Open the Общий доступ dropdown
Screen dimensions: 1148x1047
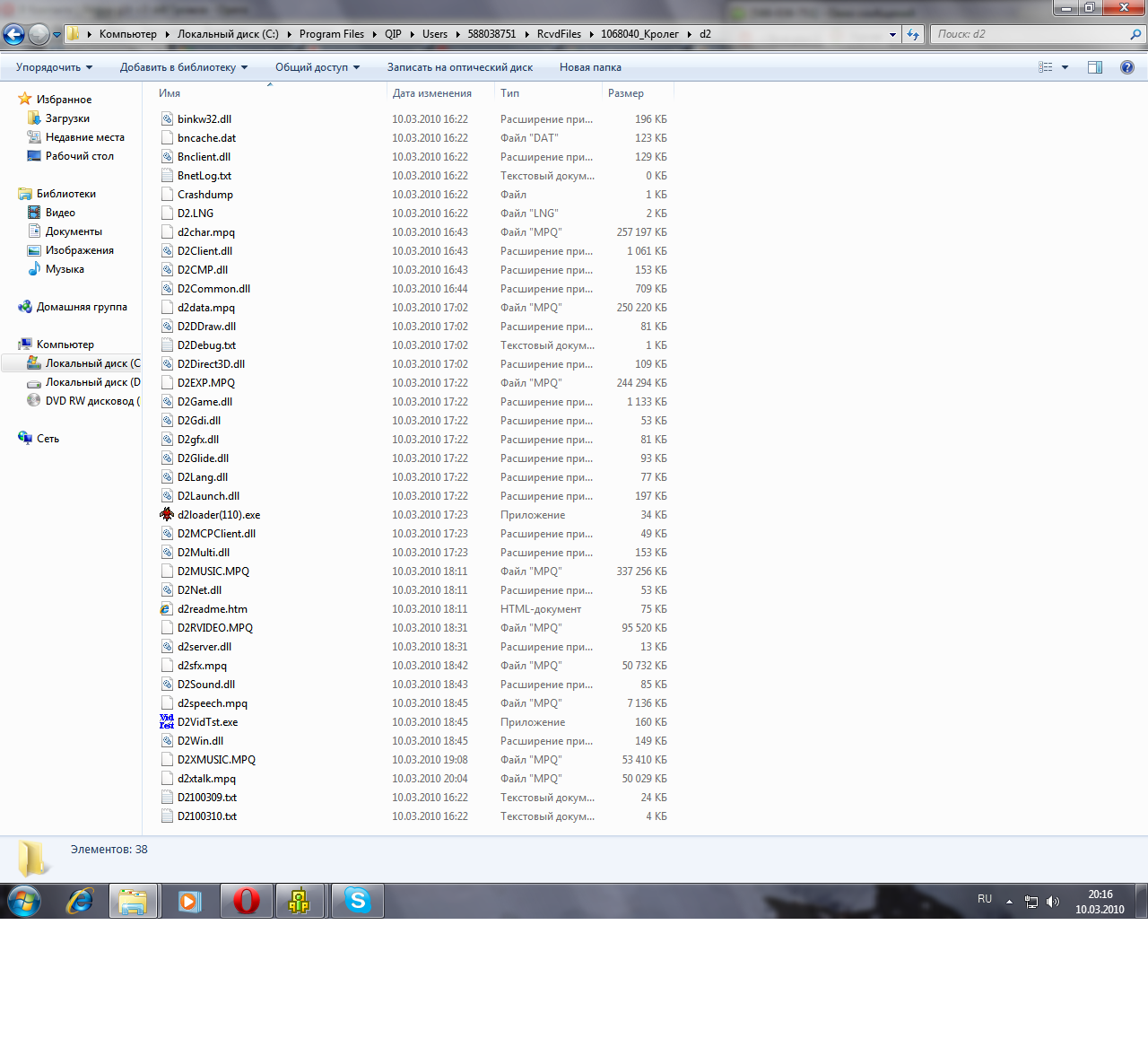(x=317, y=67)
